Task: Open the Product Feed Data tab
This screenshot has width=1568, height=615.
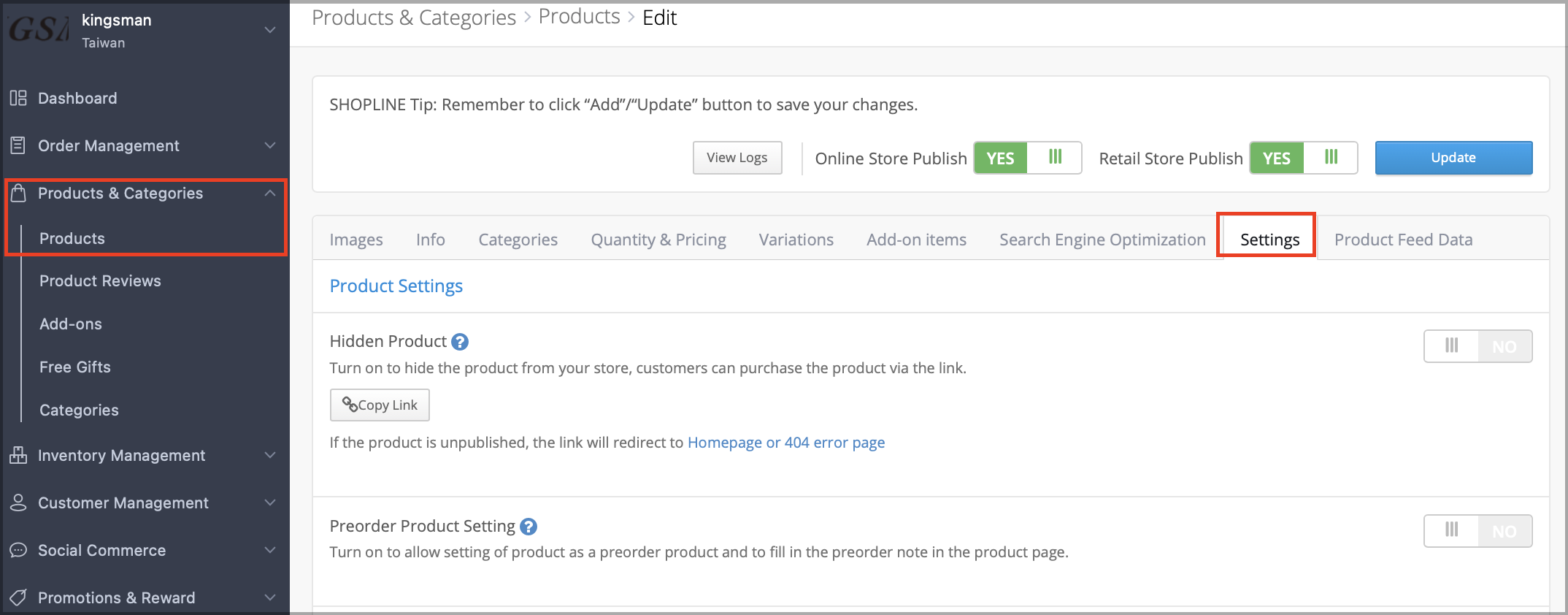Action: (1404, 240)
